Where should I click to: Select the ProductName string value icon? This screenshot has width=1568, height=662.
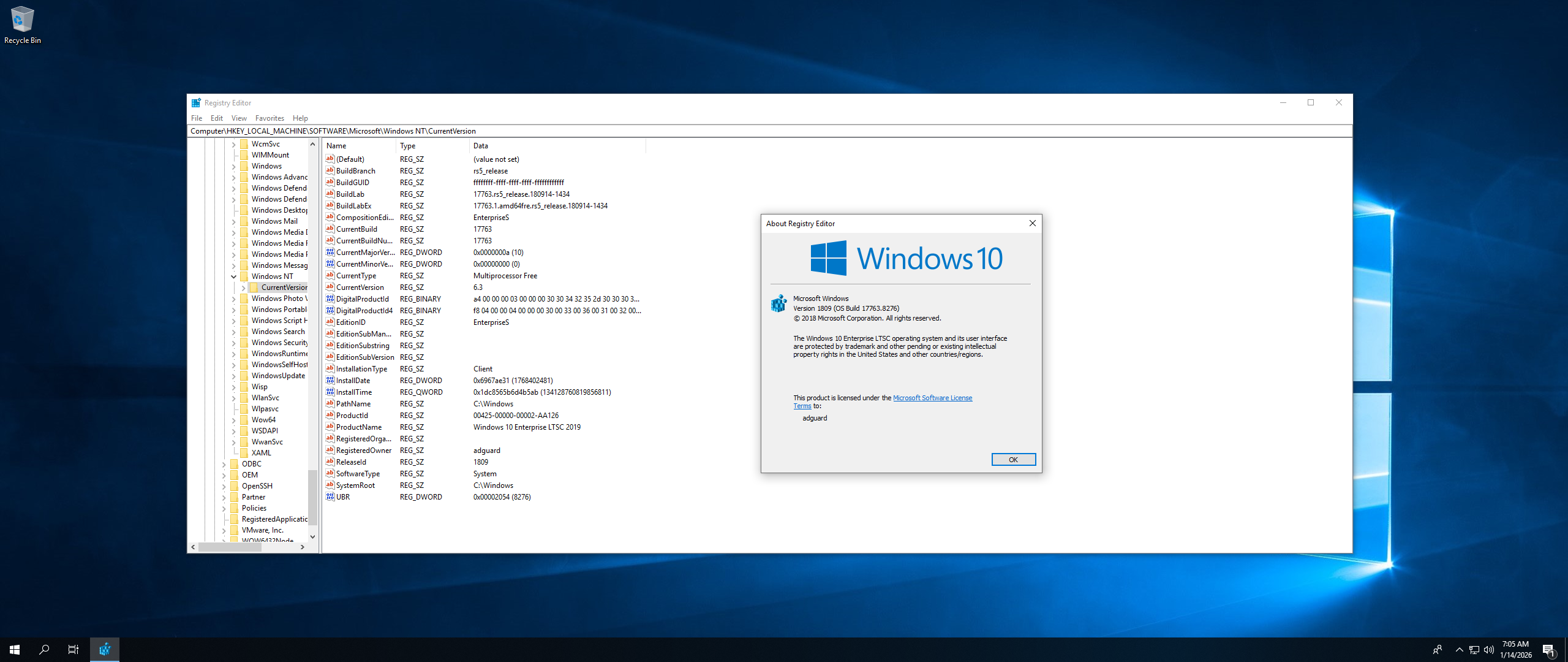(x=330, y=427)
